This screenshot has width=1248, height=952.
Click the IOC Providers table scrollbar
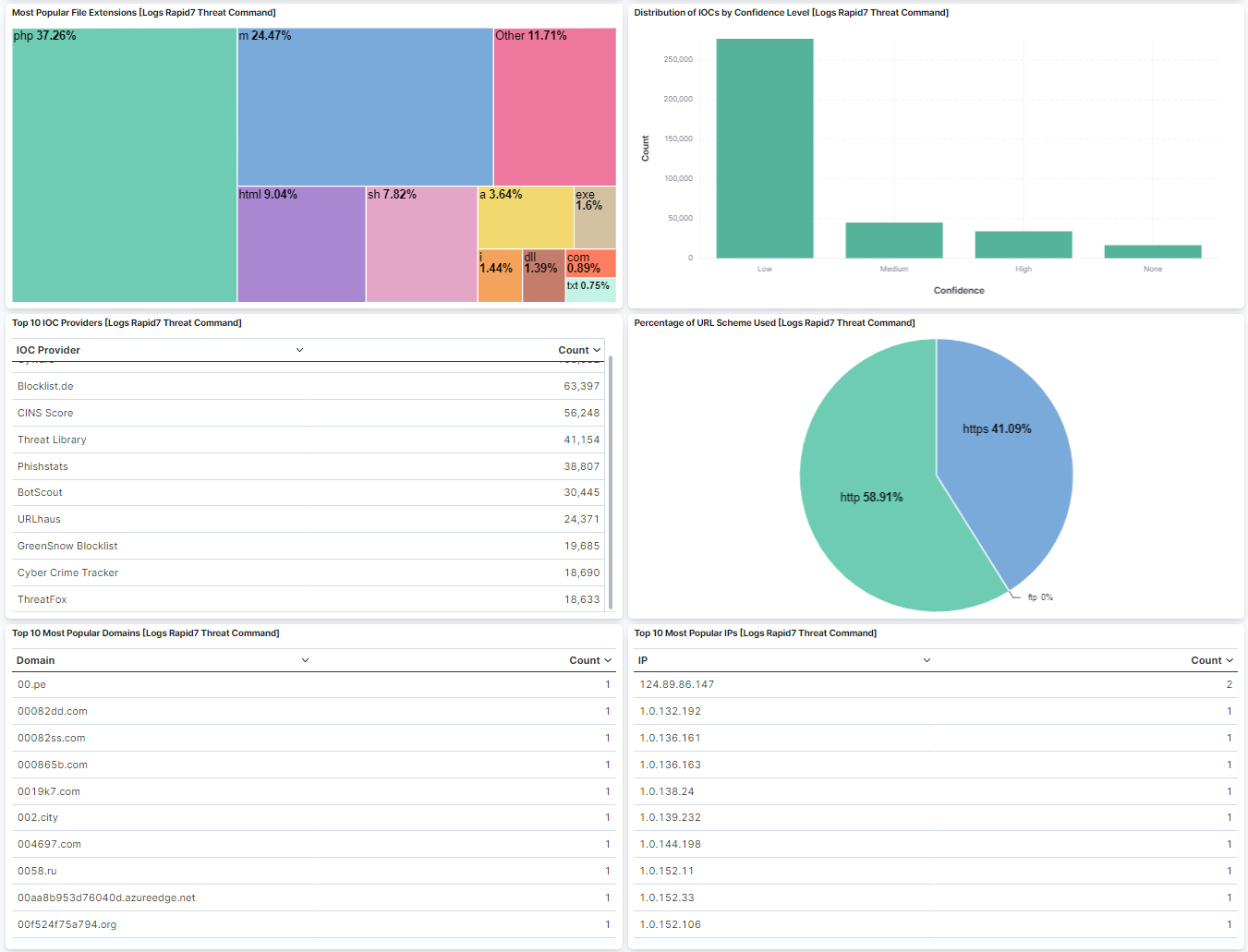coord(611,480)
